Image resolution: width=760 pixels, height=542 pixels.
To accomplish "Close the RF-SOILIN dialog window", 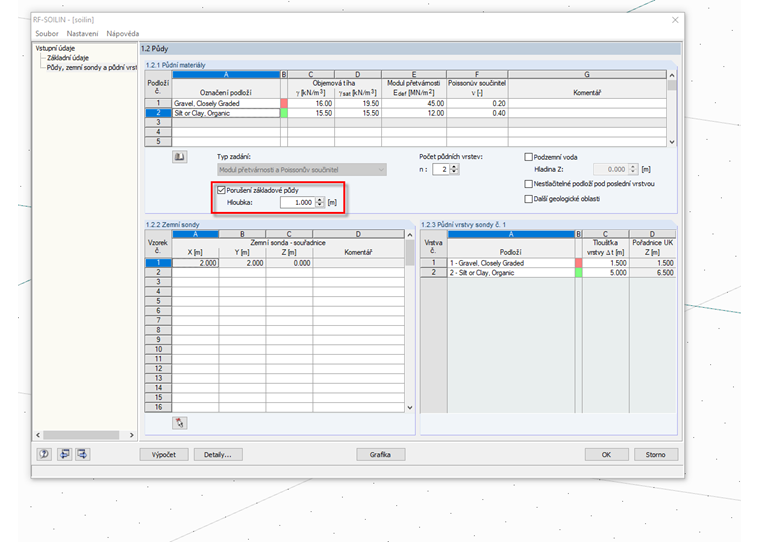I will (675, 20).
